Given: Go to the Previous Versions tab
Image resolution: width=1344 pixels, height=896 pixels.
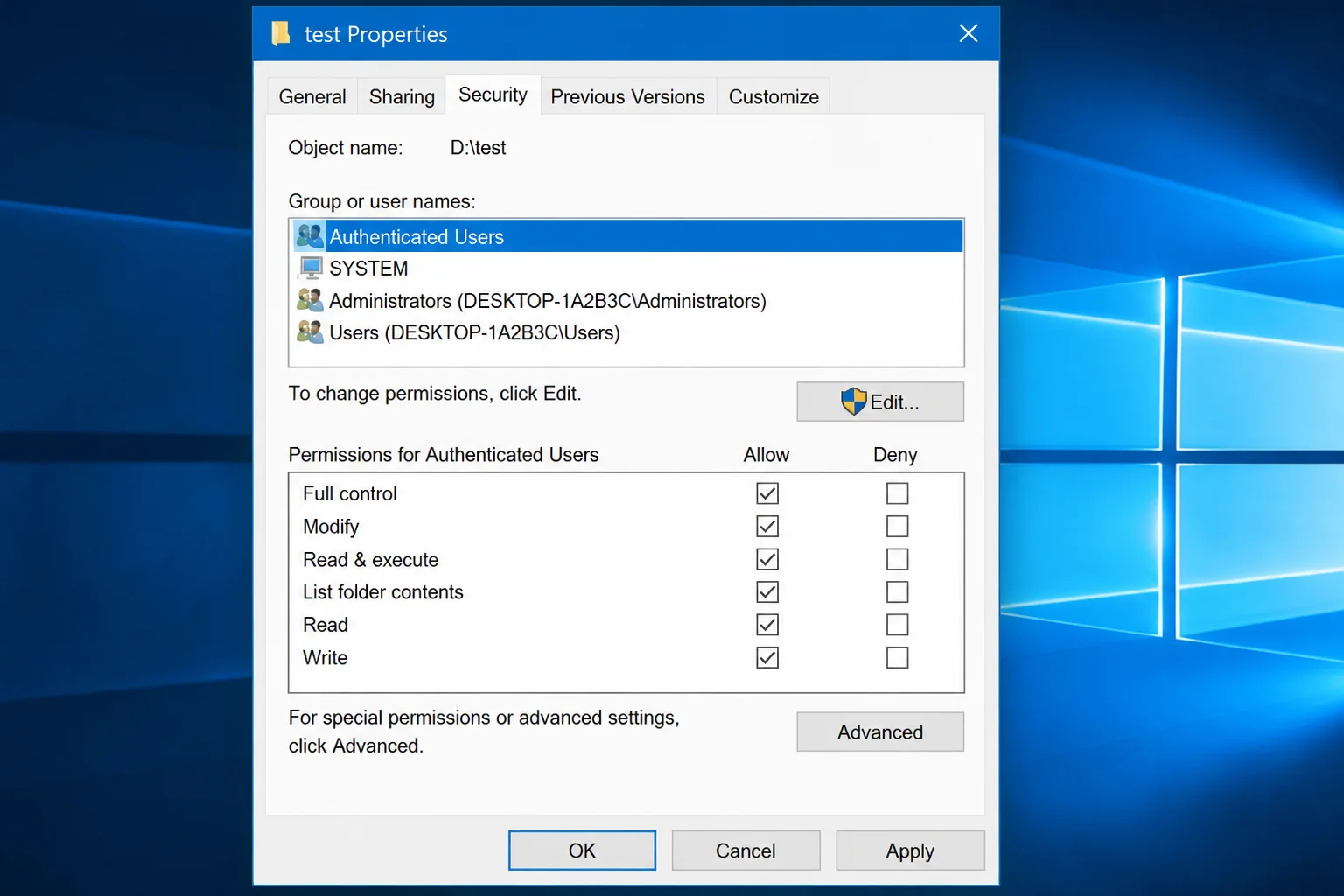Looking at the screenshot, I should click(627, 96).
